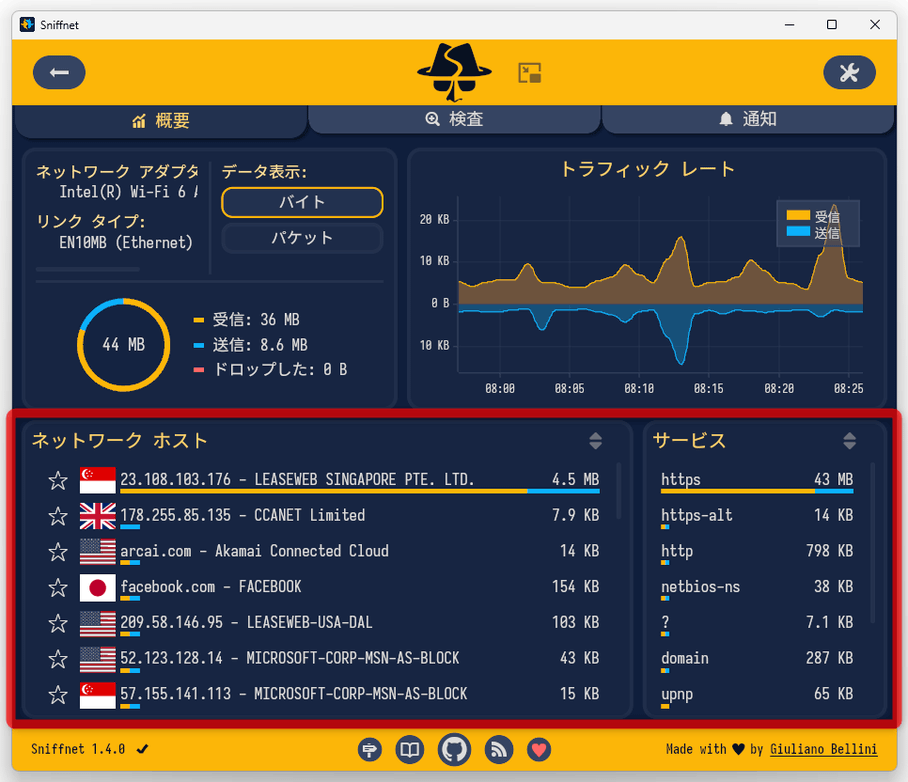Click the Sniffnet 1.4.0 version checkmark
This screenshot has height=782, width=908.
pyautogui.click(x=142, y=749)
